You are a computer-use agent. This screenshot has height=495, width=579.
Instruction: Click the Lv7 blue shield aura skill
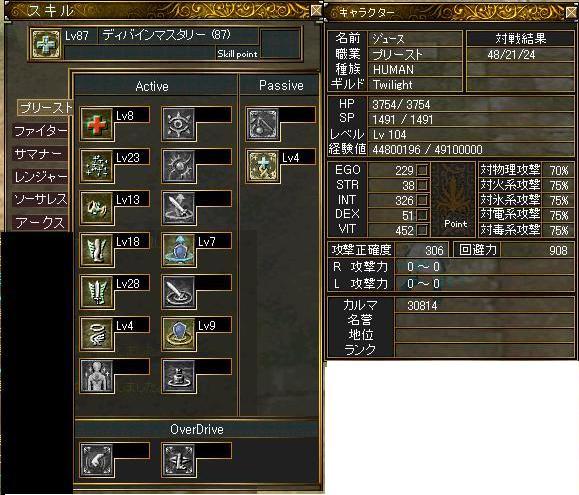point(178,250)
